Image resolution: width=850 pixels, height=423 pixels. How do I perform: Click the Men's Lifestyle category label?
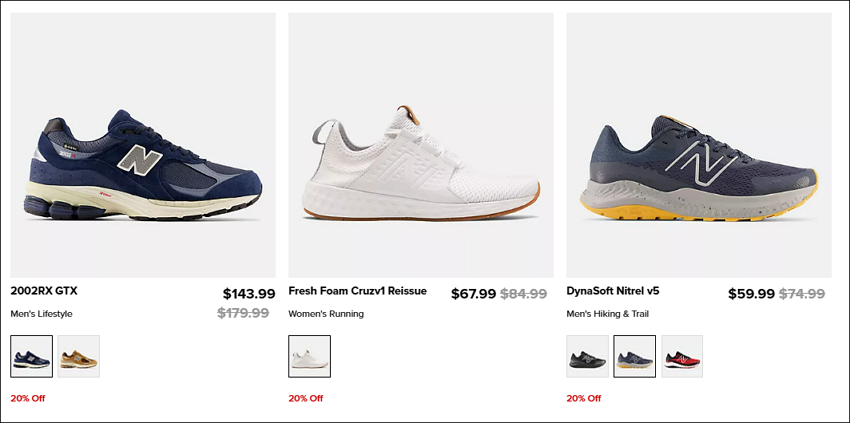coord(41,314)
